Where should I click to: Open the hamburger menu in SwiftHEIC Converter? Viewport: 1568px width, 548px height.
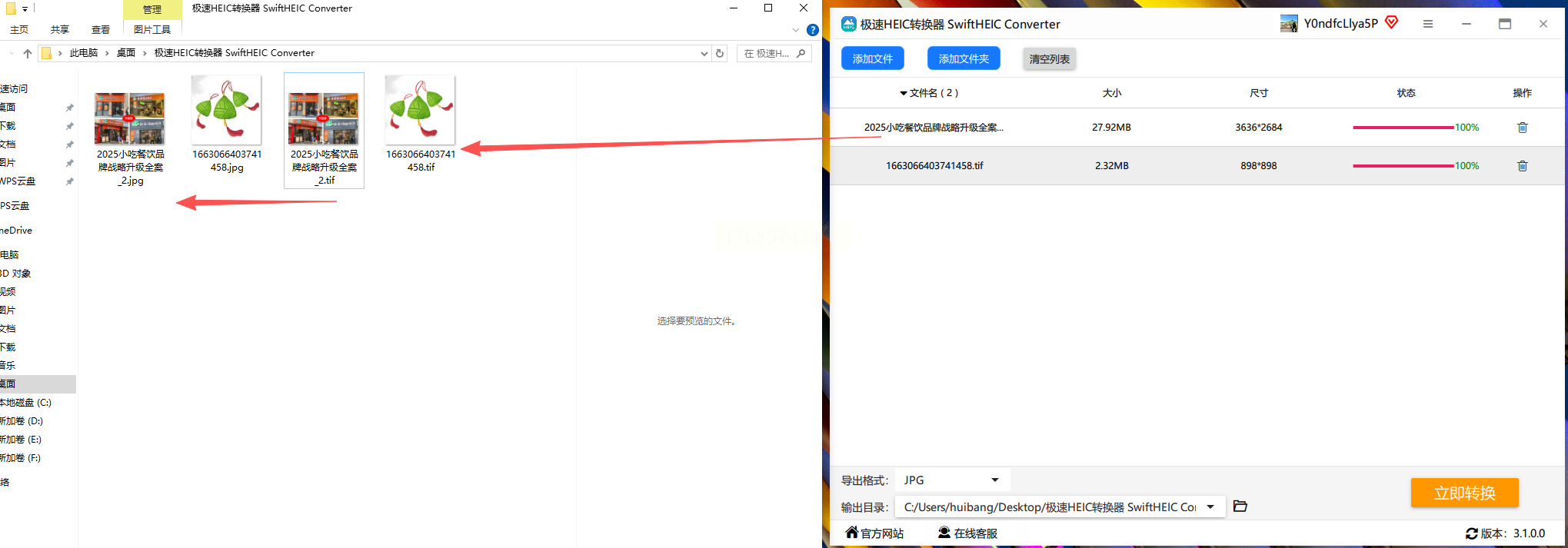1427,24
